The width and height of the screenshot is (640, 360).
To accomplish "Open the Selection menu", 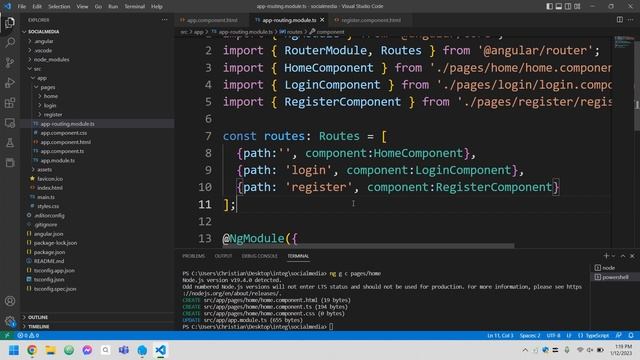I will (x=59, y=6).
